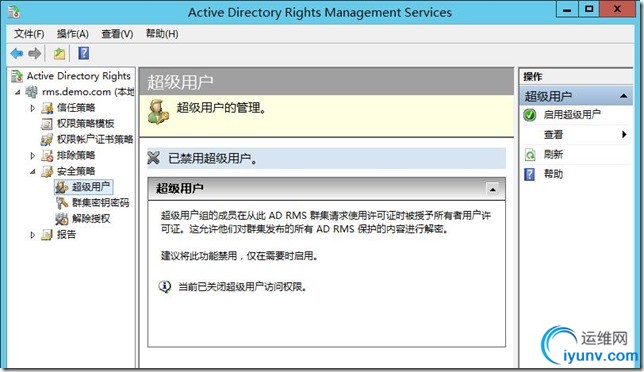
Task: Select the 群集密钥密码 tree node
Action: coord(100,202)
